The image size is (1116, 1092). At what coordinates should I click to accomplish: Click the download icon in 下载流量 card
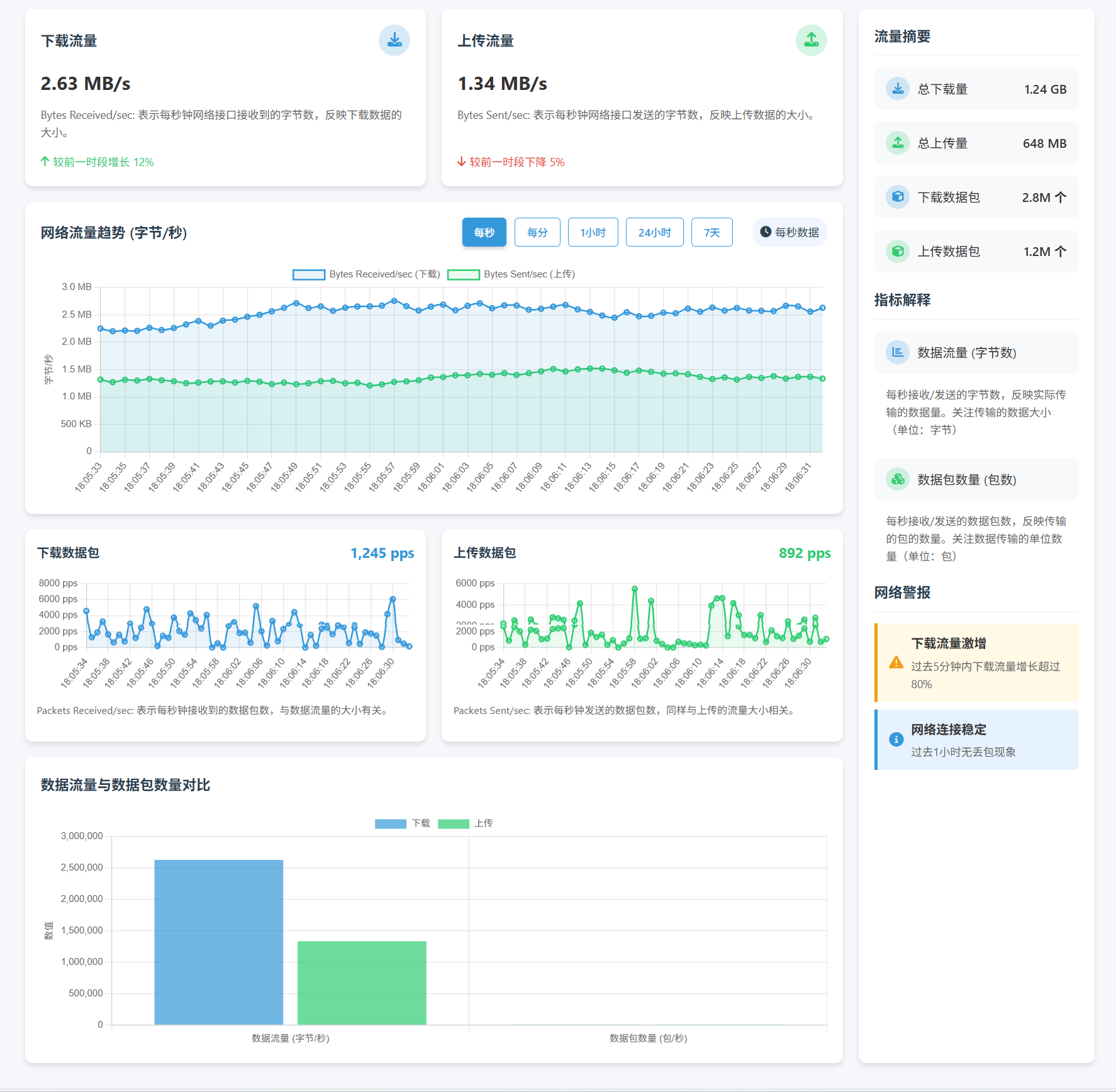click(394, 40)
